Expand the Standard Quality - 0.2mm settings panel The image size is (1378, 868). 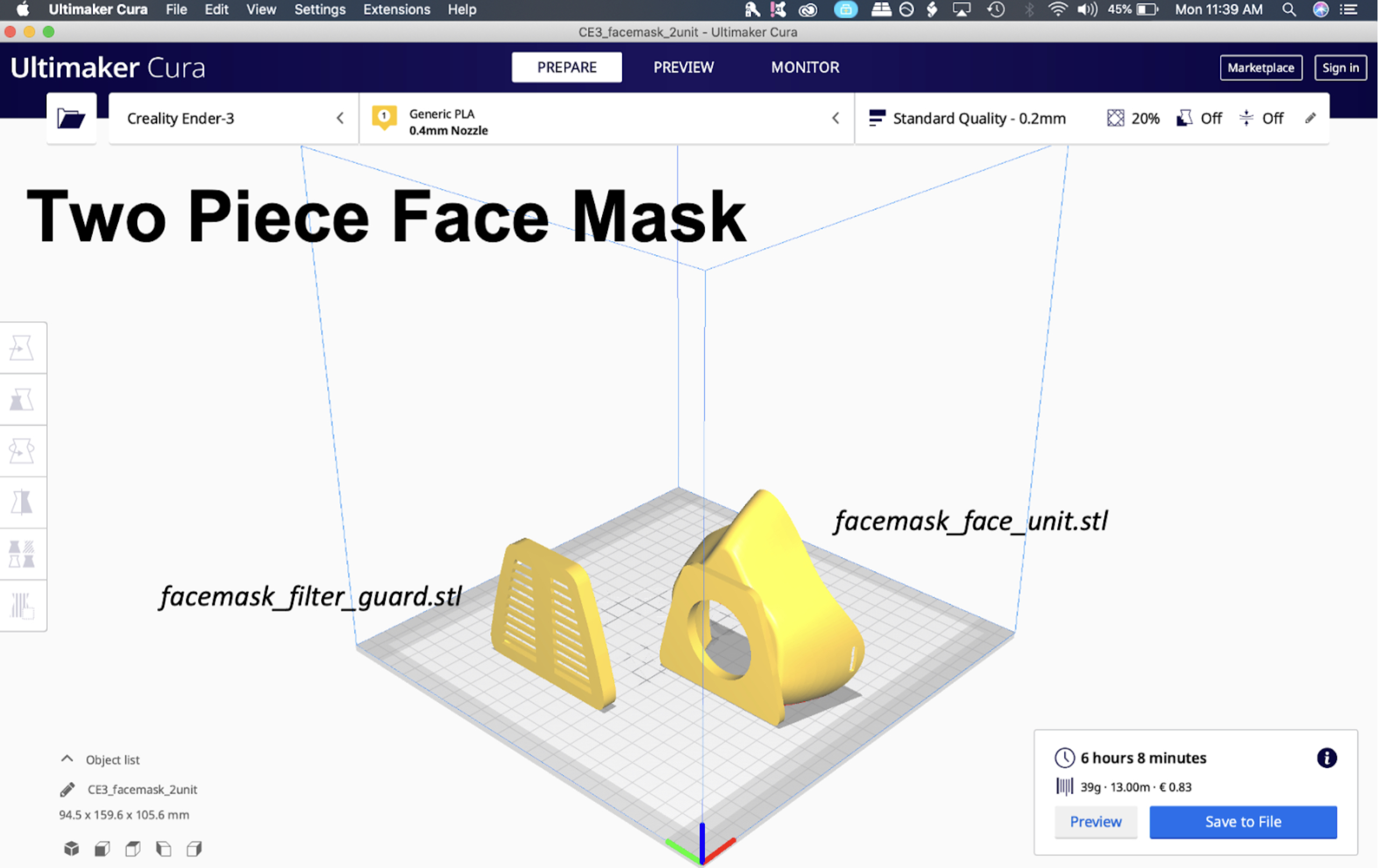(1092, 118)
